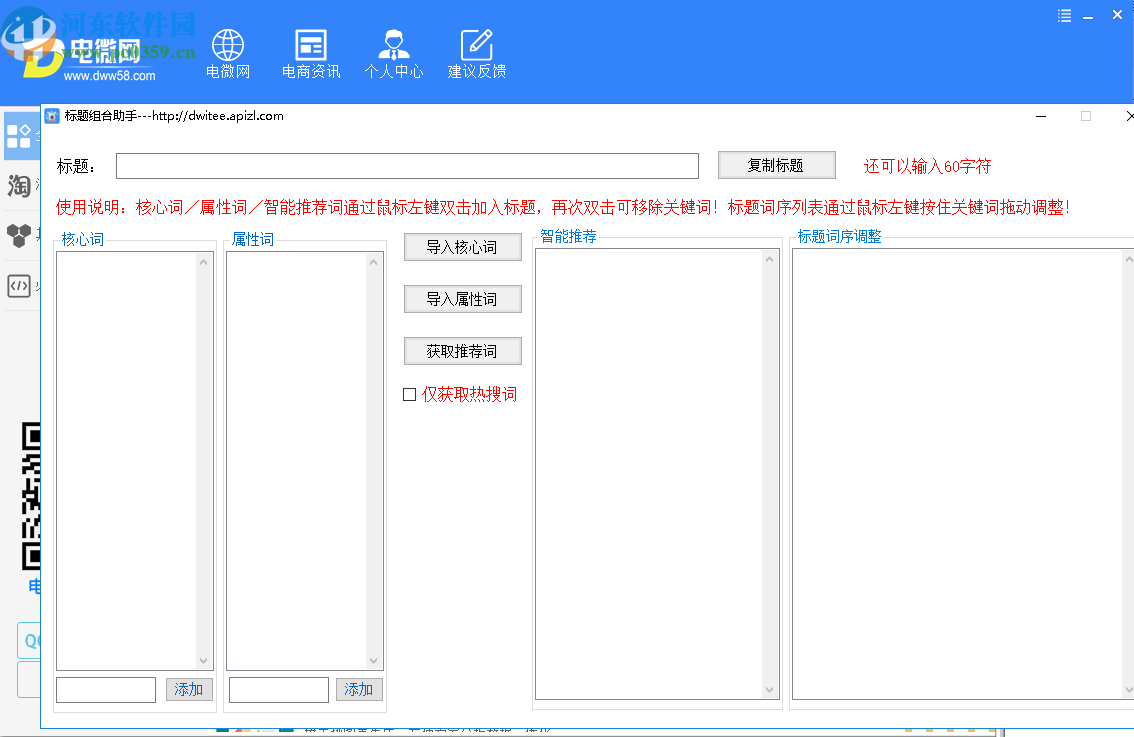Select the highlighted grid icon in sidebar
The width and height of the screenshot is (1134, 737).
pos(19,137)
